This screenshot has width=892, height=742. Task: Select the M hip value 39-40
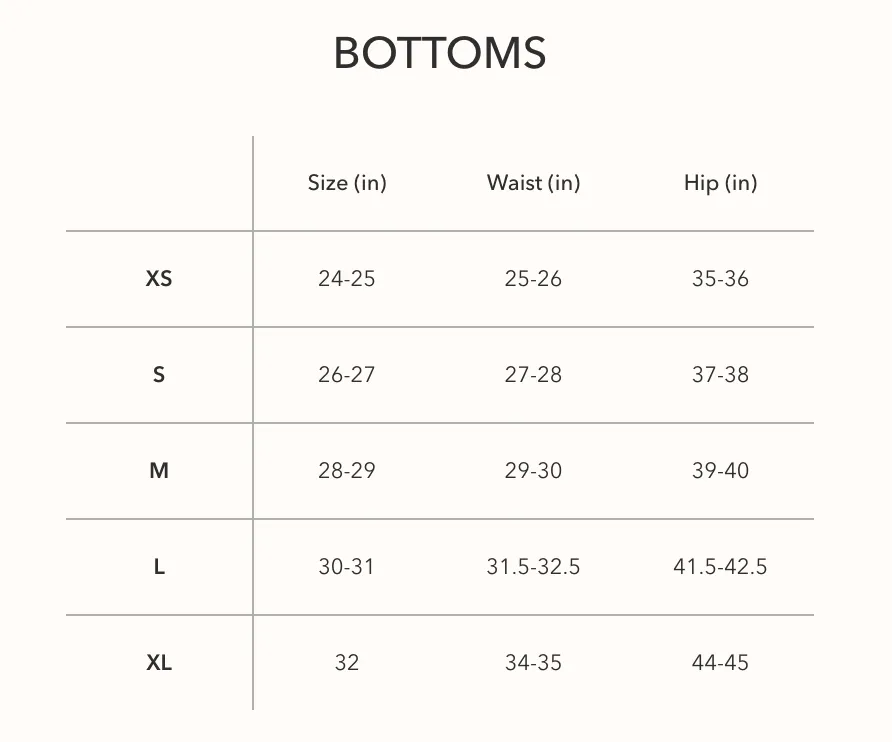coord(720,471)
